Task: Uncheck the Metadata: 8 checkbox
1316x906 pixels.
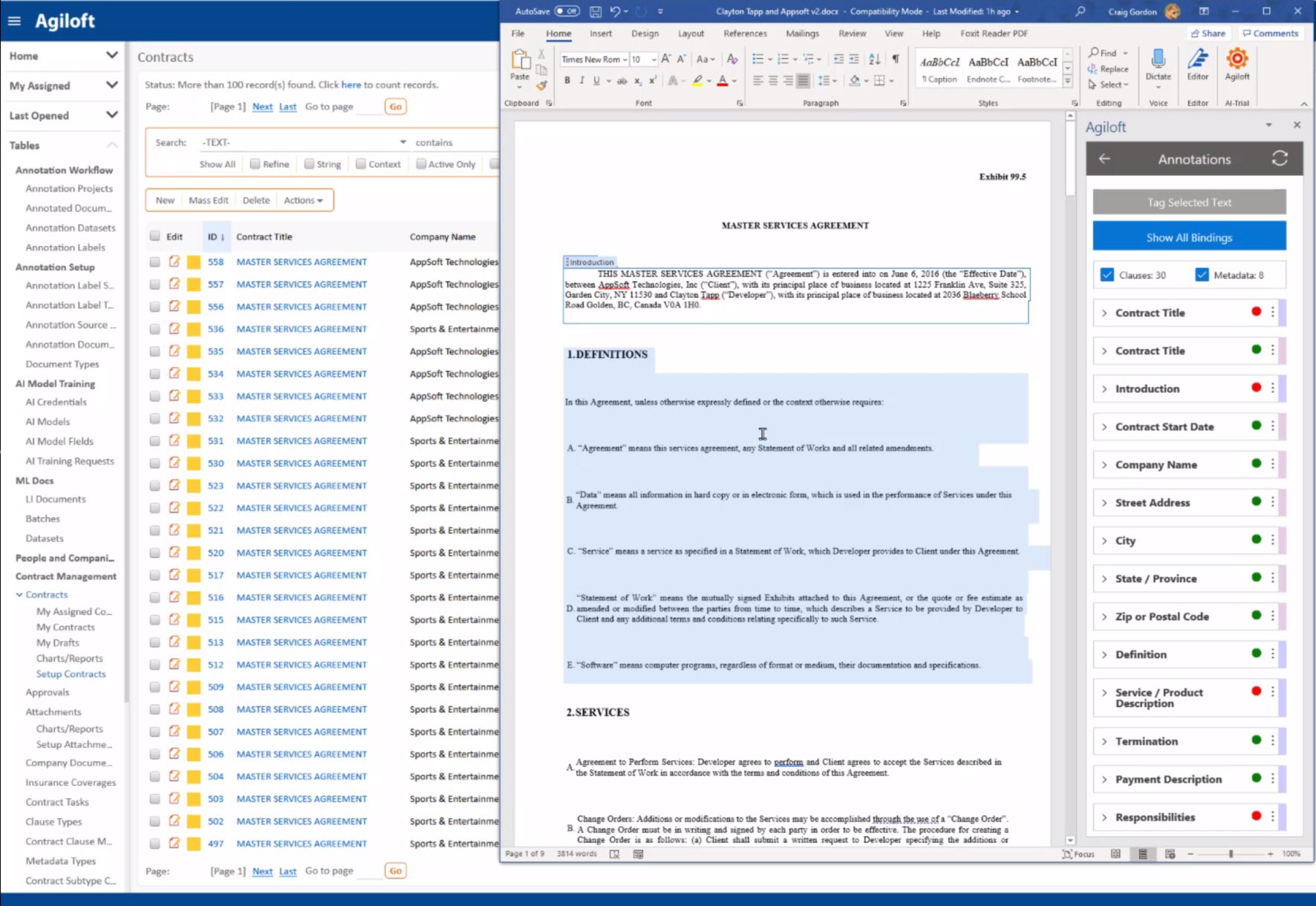Action: (1202, 275)
